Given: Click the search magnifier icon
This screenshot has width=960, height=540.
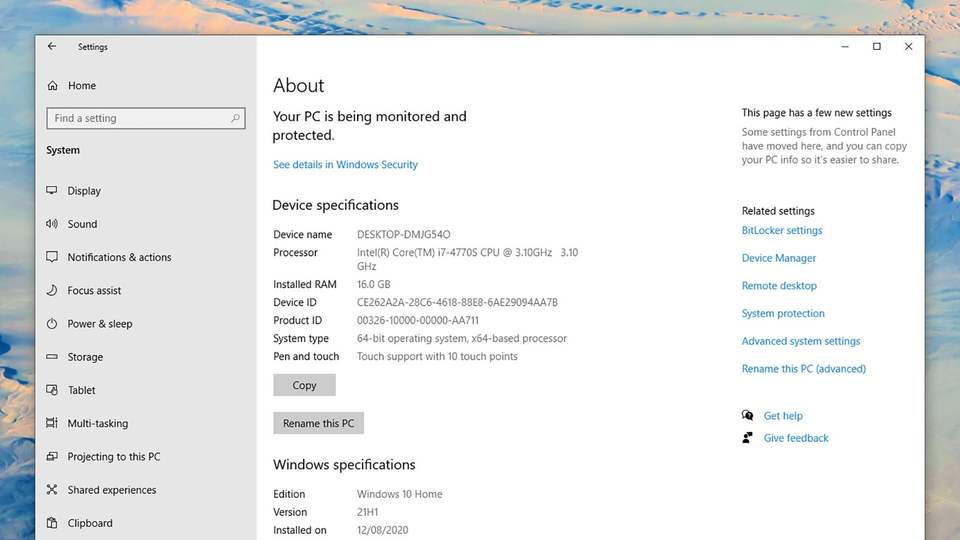Looking at the screenshot, I should (235, 118).
